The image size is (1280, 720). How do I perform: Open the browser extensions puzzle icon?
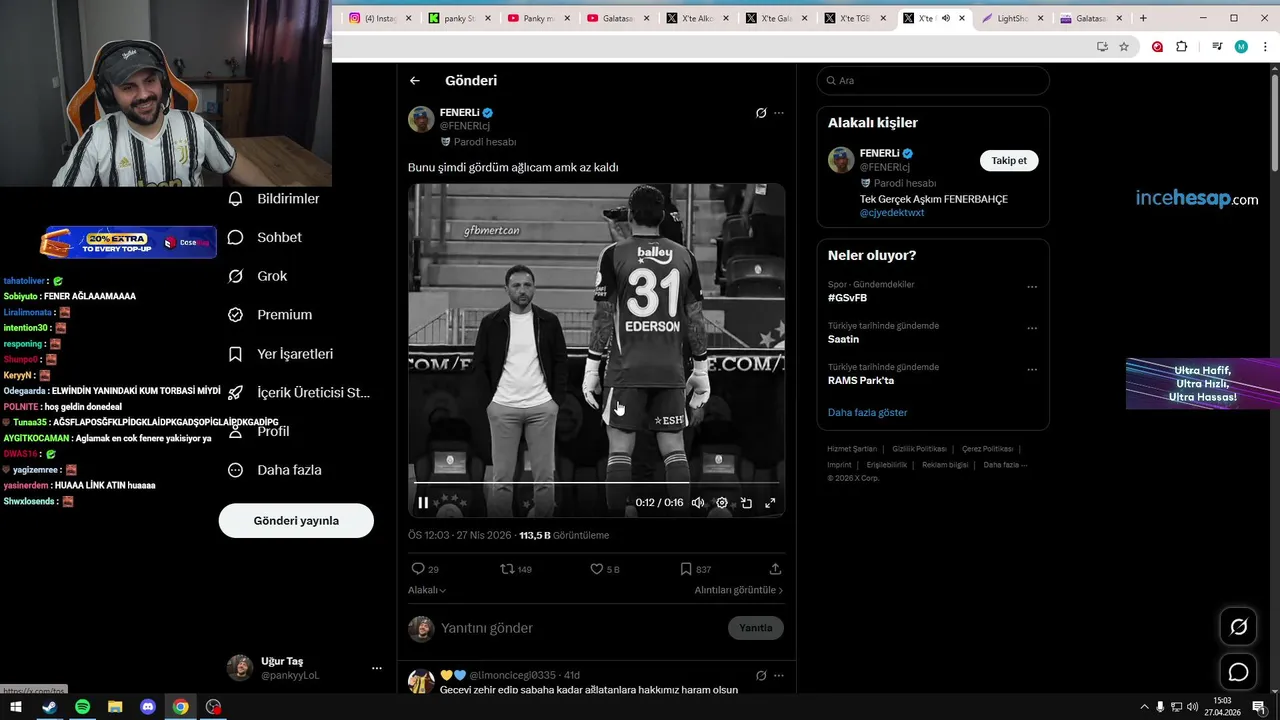(x=1182, y=46)
